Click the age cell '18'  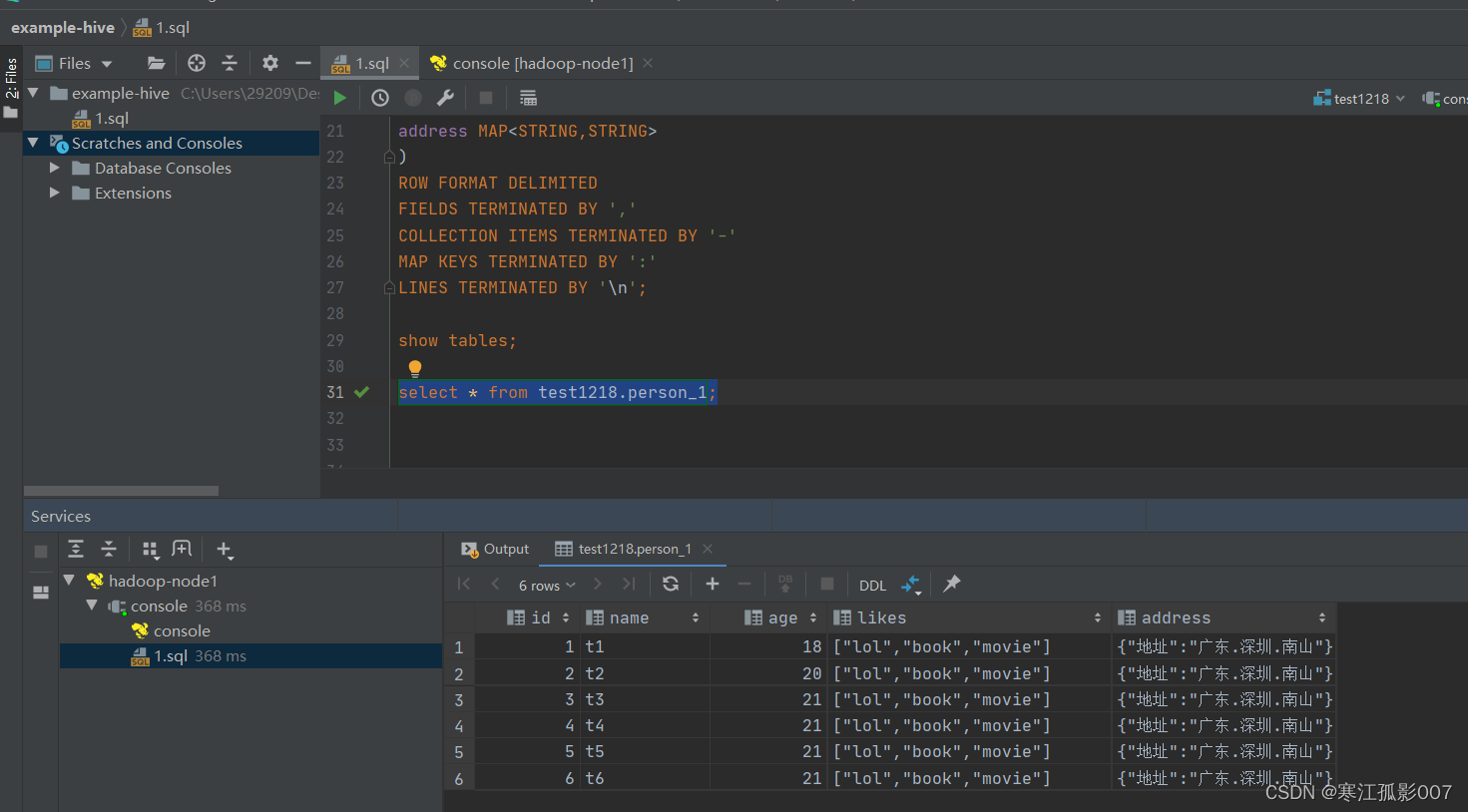(x=768, y=646)
